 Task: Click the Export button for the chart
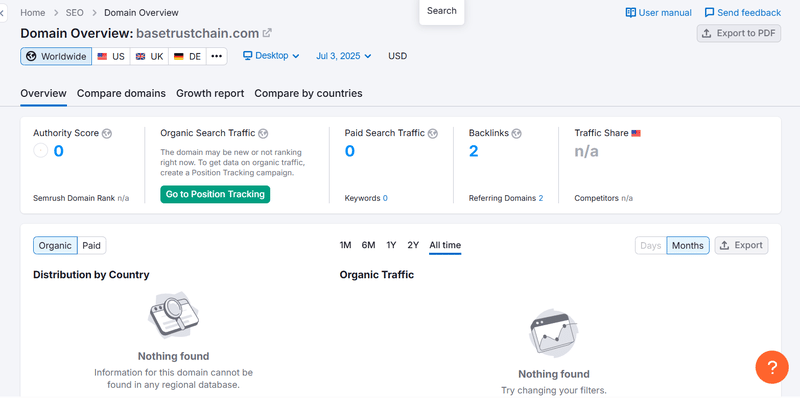pos(741,245)
